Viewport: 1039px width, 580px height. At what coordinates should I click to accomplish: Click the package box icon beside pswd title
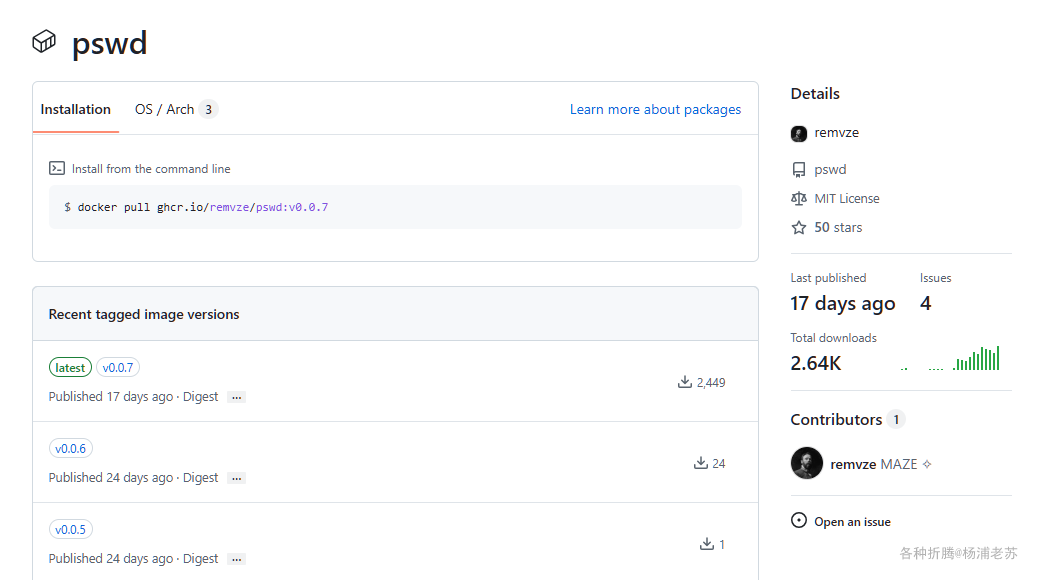click(44, 42)
